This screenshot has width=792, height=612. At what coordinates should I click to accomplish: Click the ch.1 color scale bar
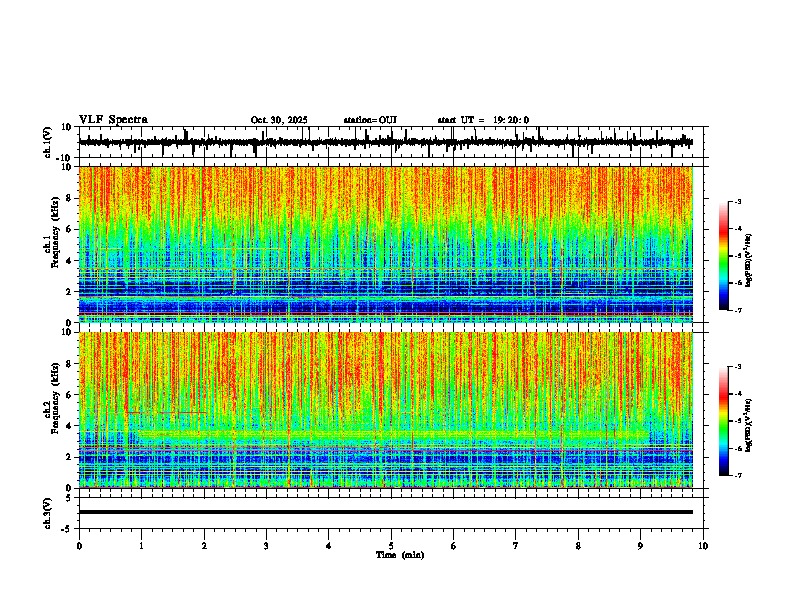(x=724, y=256)
